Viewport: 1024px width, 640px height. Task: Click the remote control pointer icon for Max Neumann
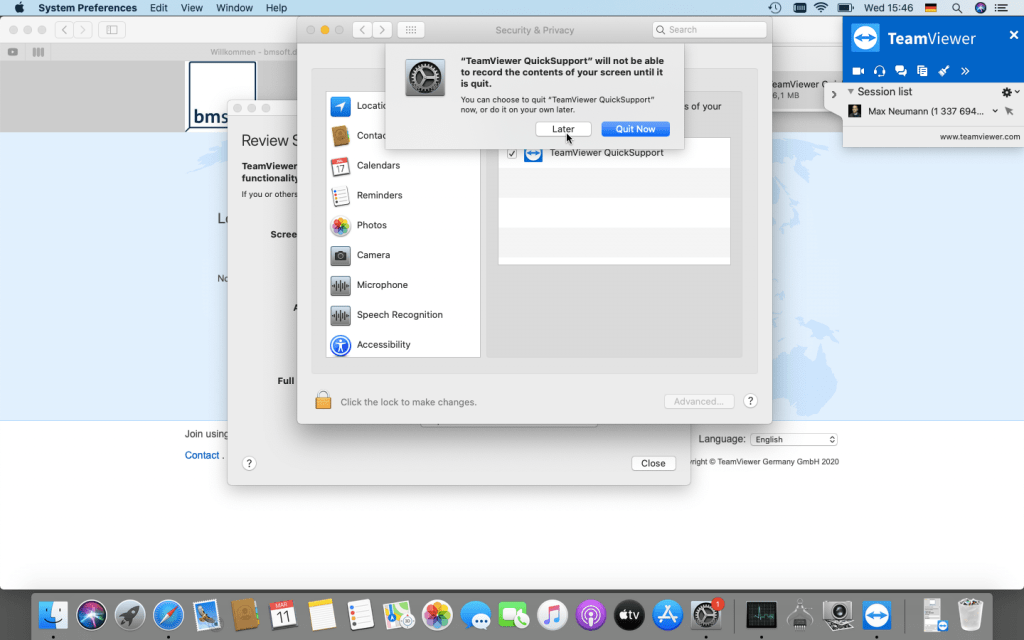tap(1009, 111)
